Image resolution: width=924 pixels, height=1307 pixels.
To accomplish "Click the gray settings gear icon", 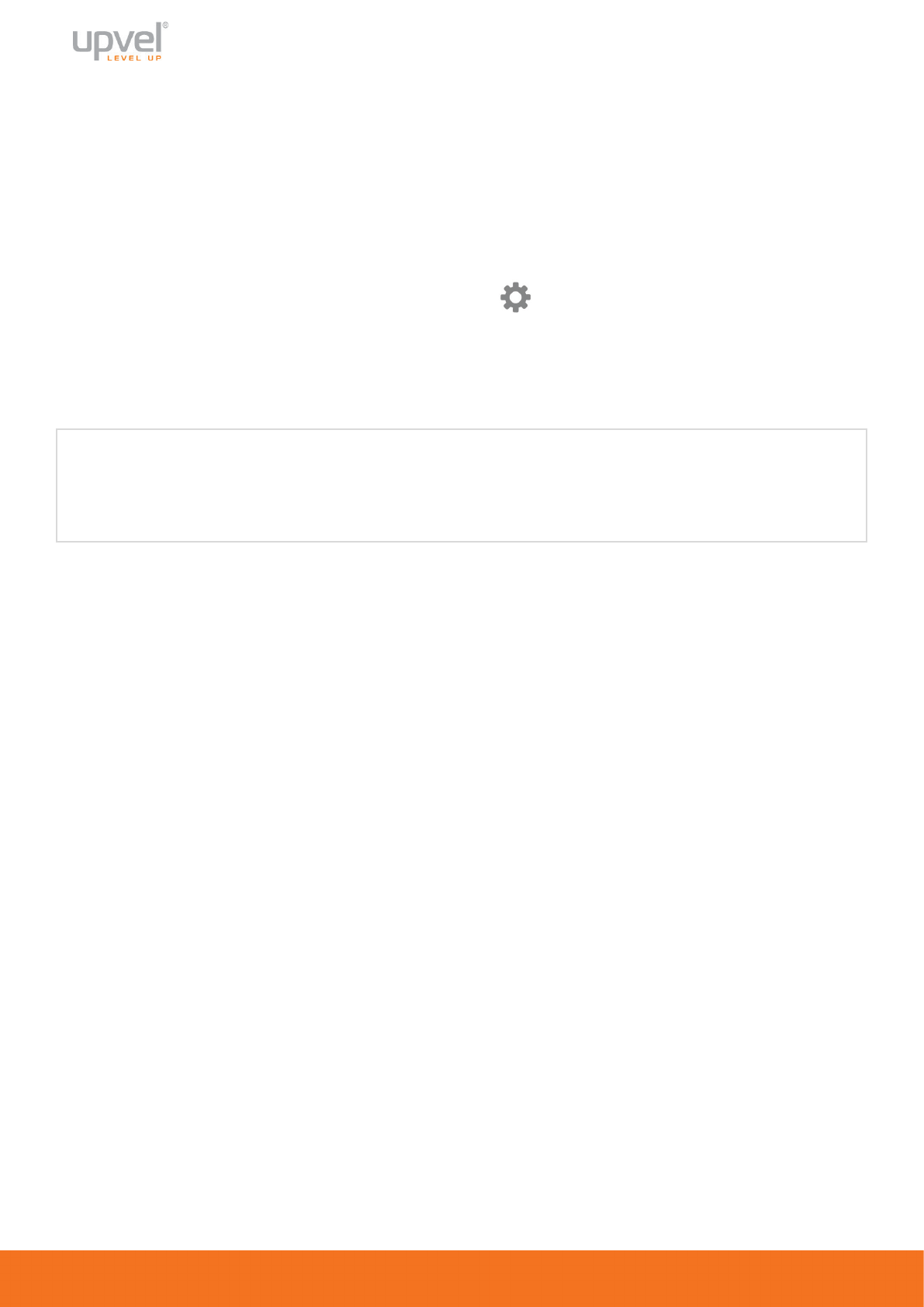I will [515, 298].
